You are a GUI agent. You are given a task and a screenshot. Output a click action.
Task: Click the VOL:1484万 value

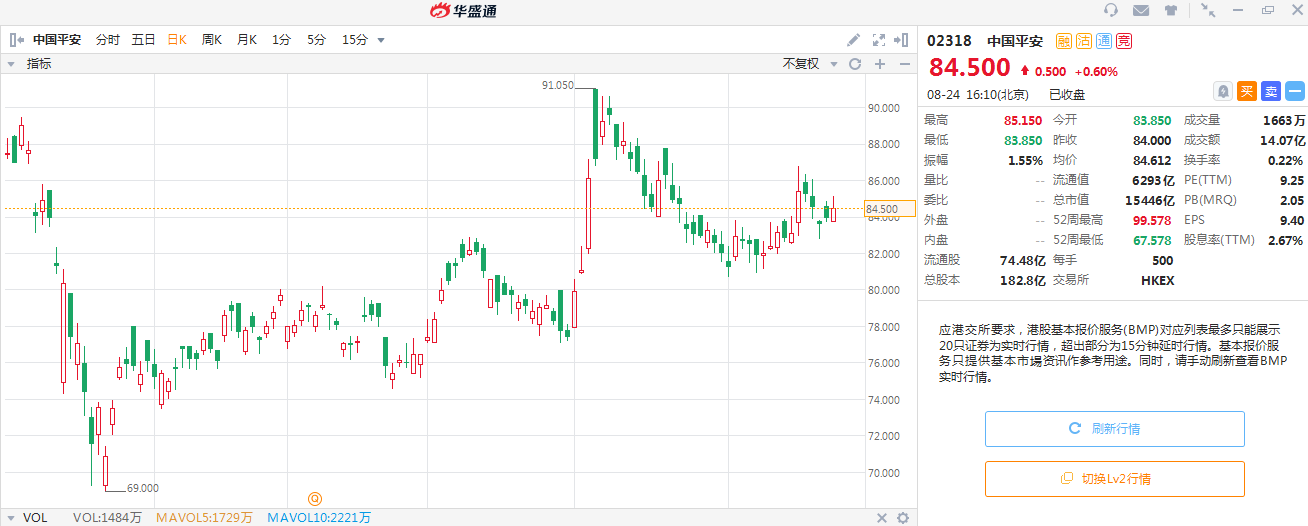107,517
